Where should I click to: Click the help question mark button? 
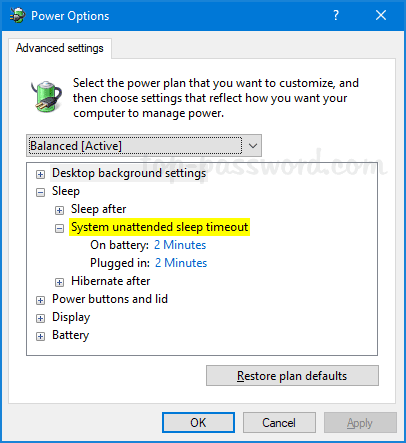(336, 15)
